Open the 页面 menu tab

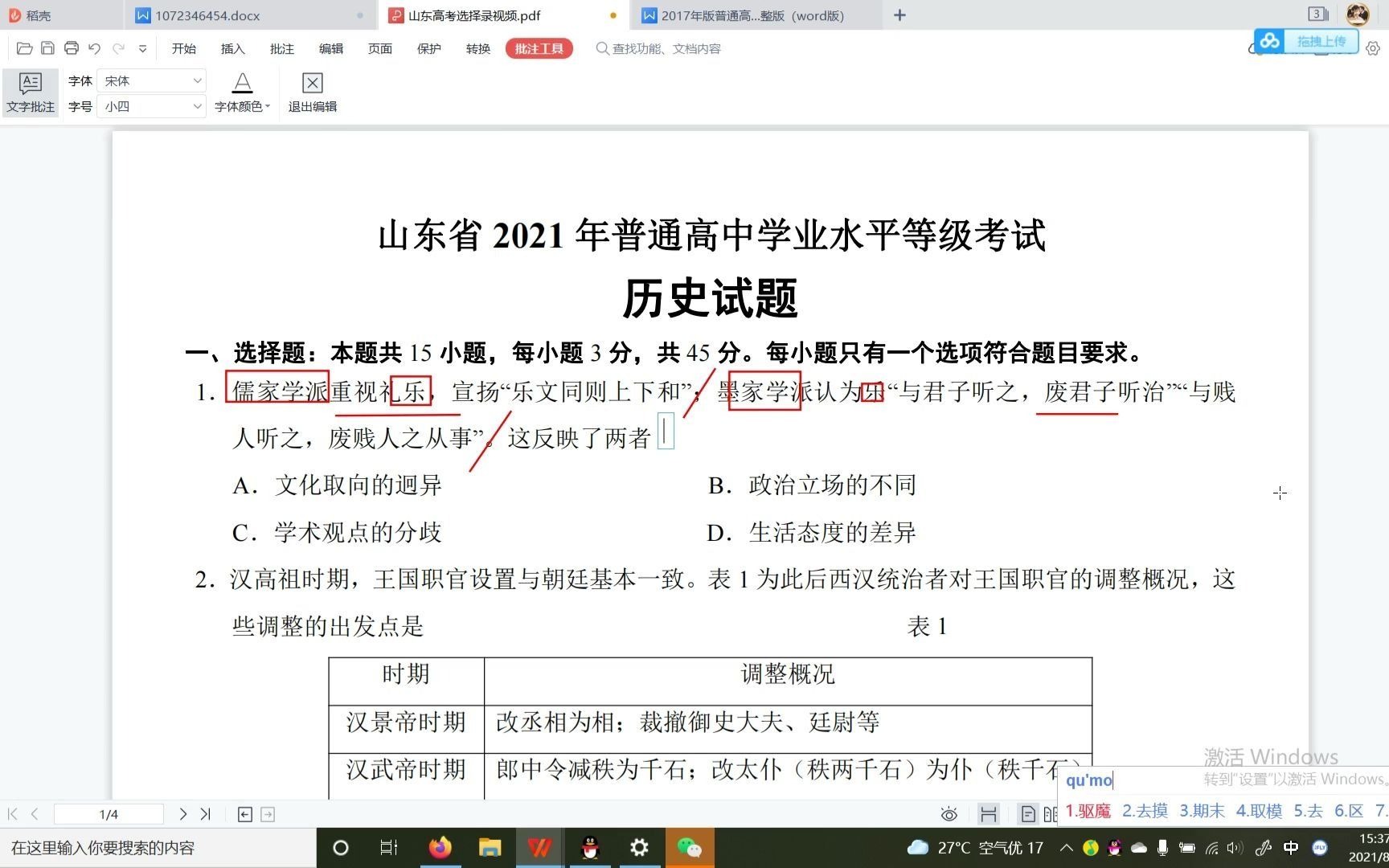379,49
